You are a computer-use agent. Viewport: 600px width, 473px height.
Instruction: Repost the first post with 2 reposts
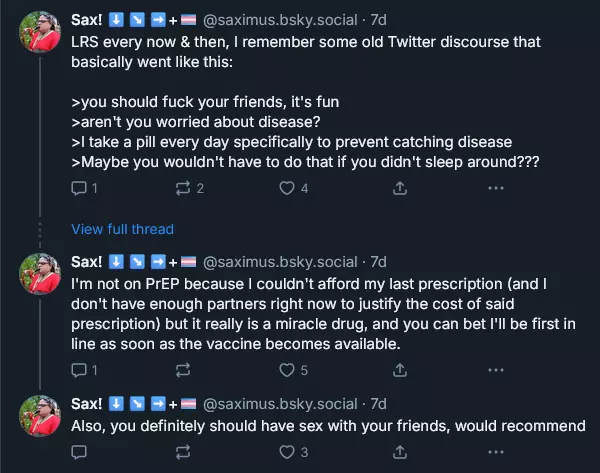(x=183, y=188)
